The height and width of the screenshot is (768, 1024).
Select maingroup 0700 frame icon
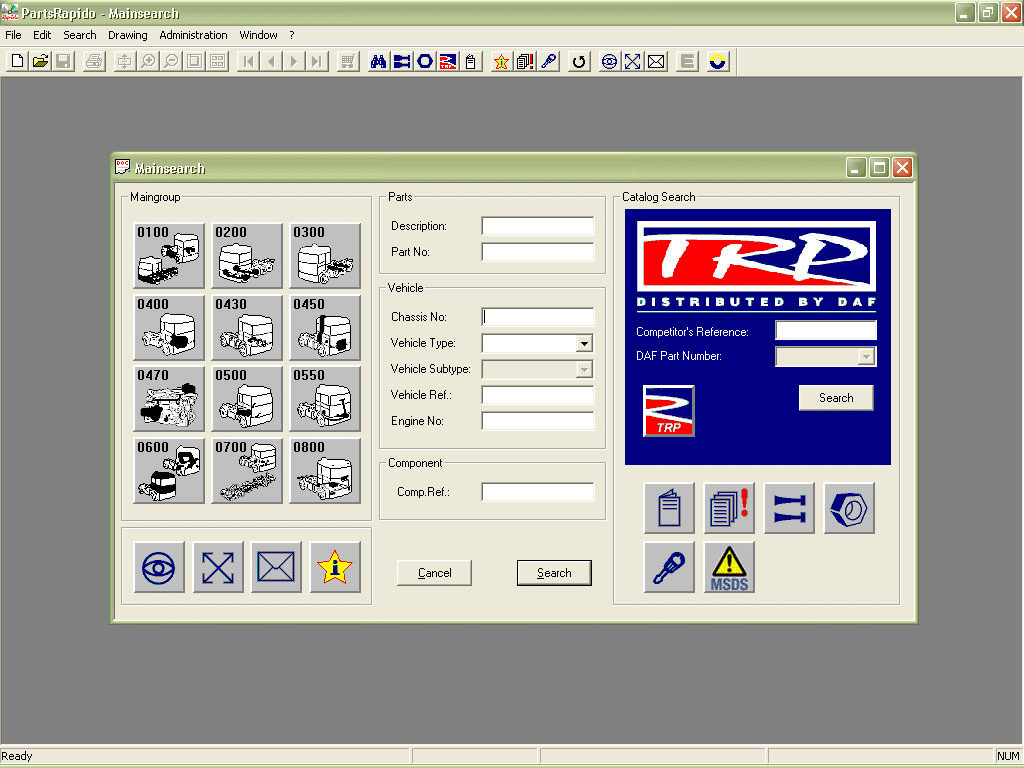pos(248,470)
